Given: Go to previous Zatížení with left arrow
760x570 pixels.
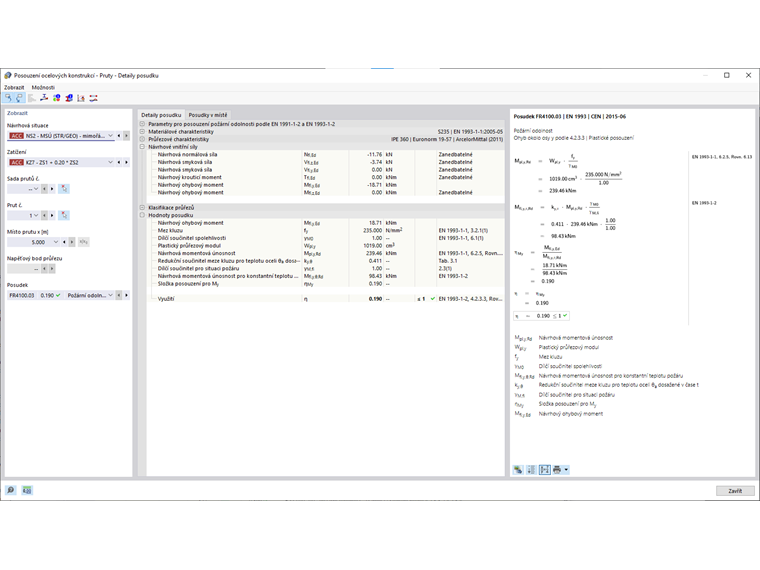Looking at the screenshot, I should tap(119, 162).
